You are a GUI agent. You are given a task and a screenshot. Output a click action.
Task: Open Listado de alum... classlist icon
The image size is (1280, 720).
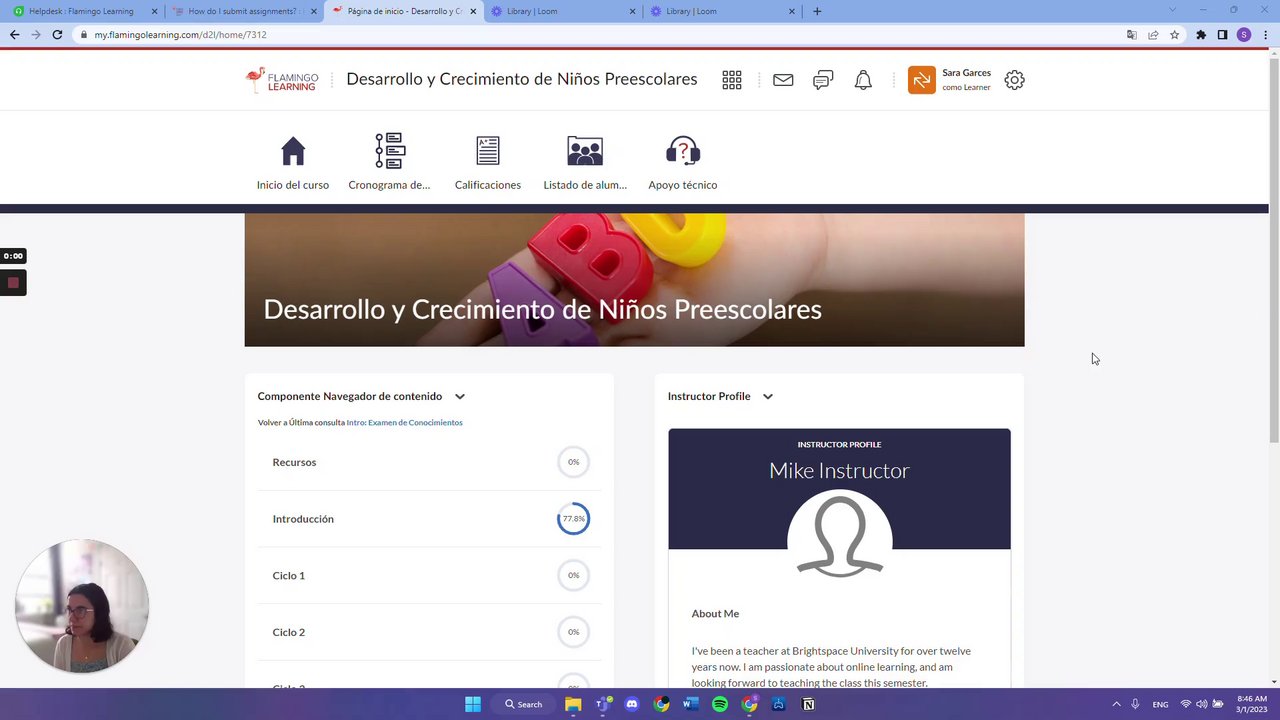coord(585,151)
